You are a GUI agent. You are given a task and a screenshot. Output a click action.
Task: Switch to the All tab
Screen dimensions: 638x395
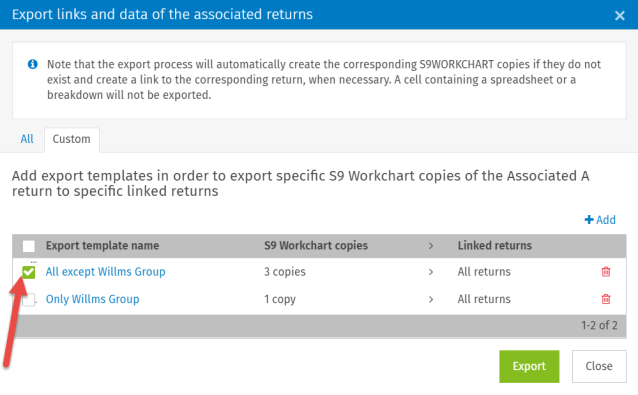pos(27,139)
